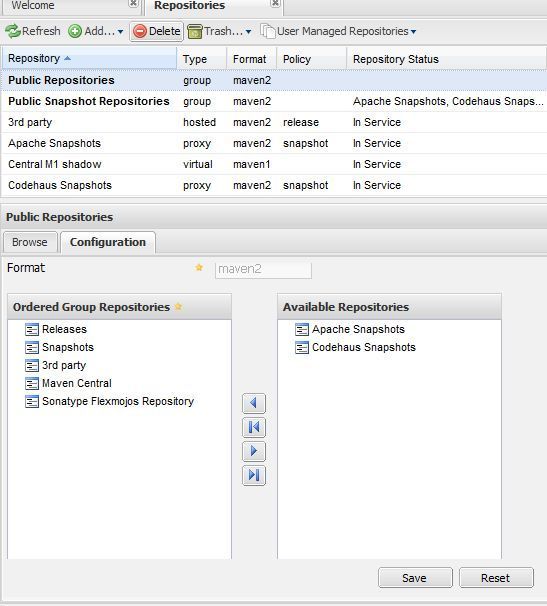547x606 pixels.
Task: Select Sonatype Flexmojos Repository icon
Action: tap(32, 402)
